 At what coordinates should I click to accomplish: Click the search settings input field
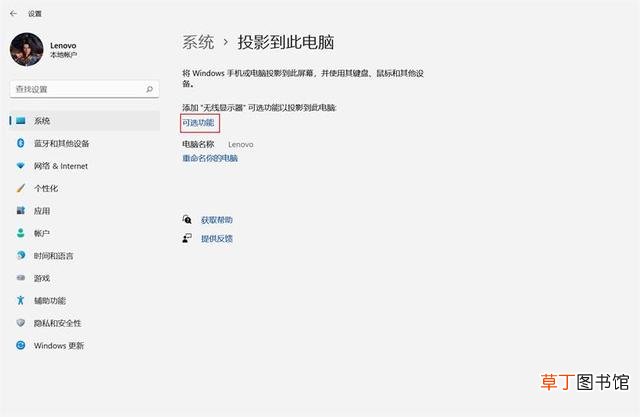coord(84,89)
